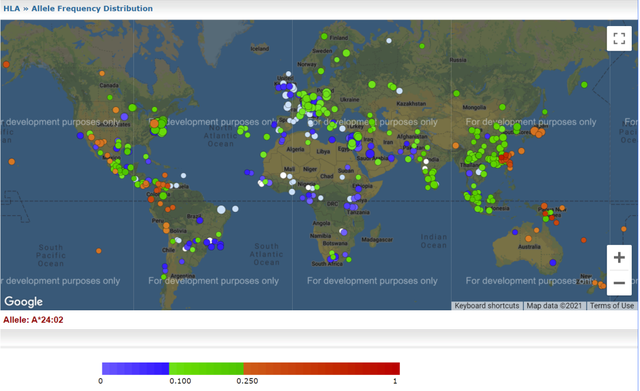The height and width of the screenshot is (391, 640).
Task: Click the Allele: A*24:02 label
Action: [33, 320]
